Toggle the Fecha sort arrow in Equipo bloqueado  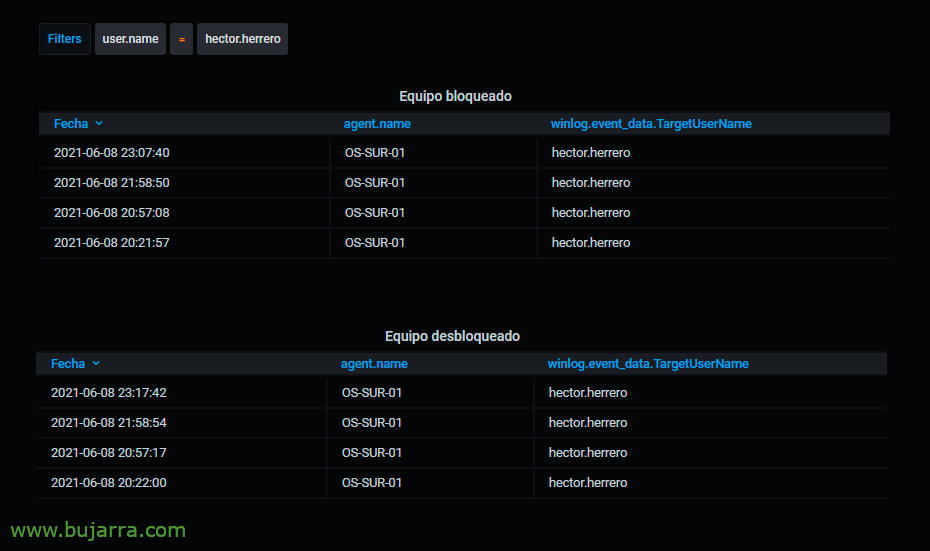(x=99, y=123)
